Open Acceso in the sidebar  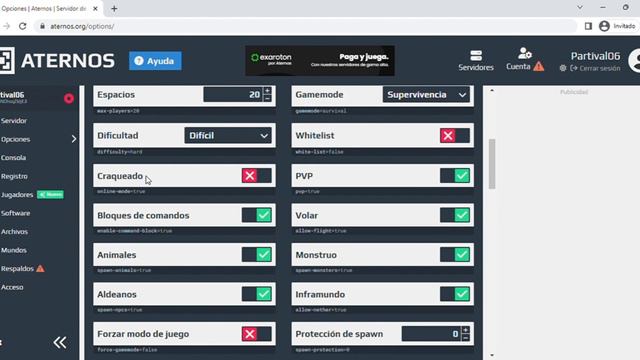[x=12, y=287]
